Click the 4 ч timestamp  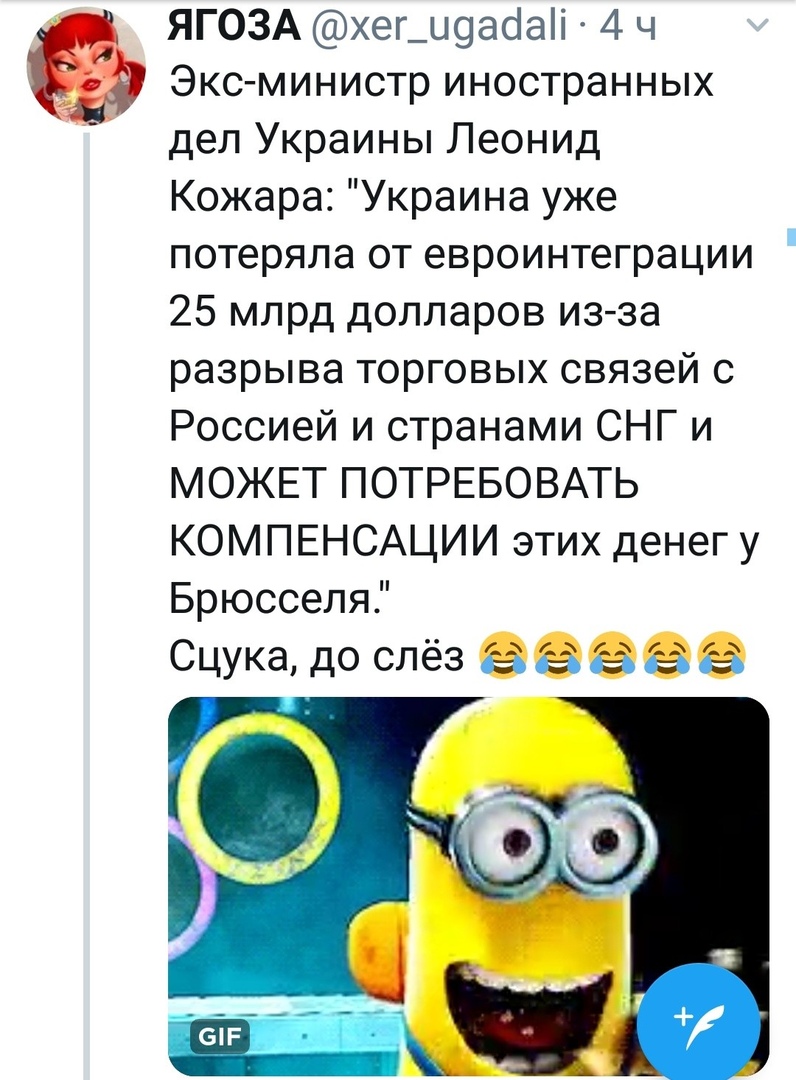click(x=629, y=26)
